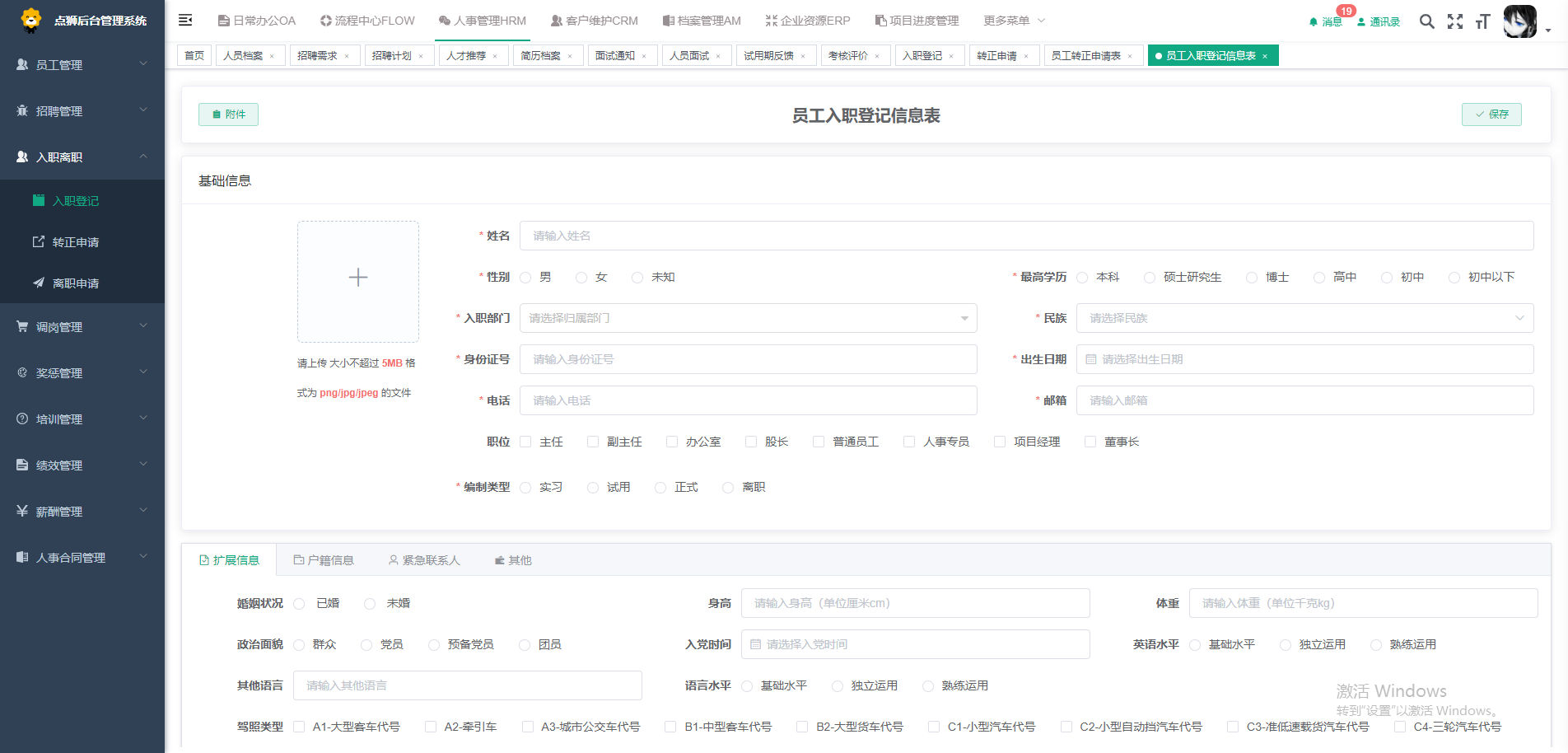Open the 民族 select dropdown
The height and width of the screenshot is (753, 1568).
coord(1304,318)
